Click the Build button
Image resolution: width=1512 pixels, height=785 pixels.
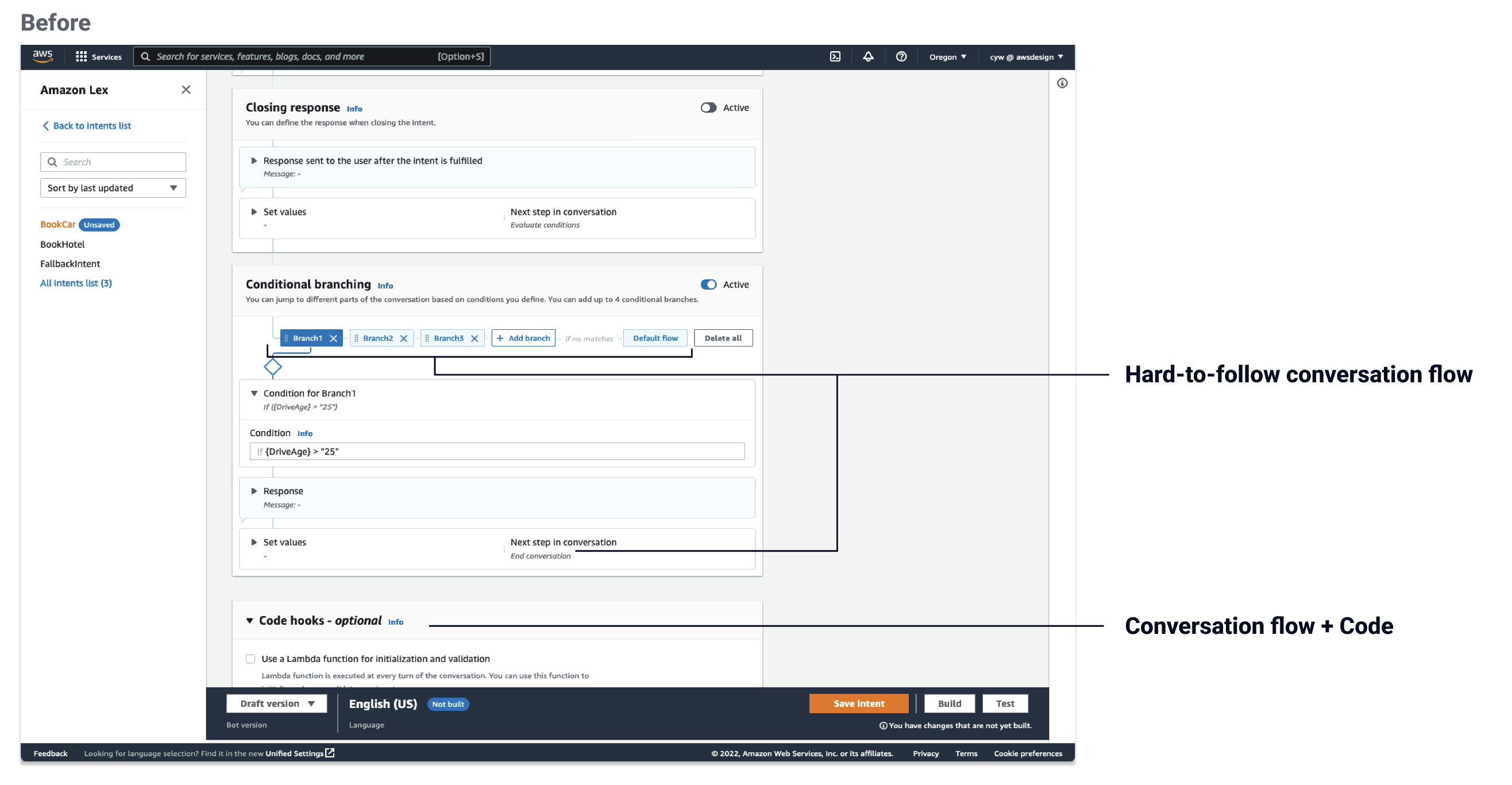tap(949, 704)
